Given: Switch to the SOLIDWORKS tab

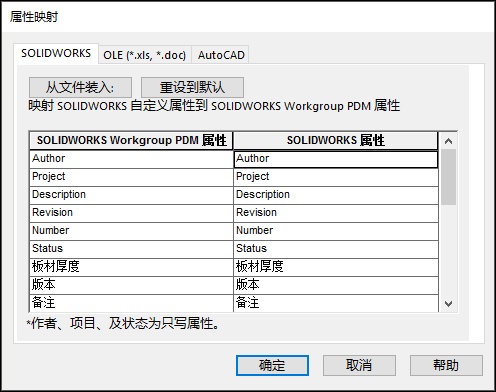Looking at the screenshot, I should pos(56,53).
